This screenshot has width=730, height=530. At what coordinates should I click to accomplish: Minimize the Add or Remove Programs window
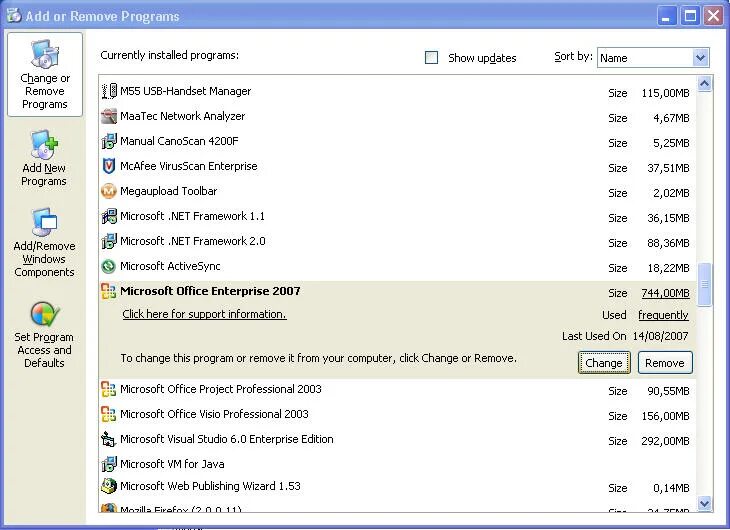click(x=667, y=17)
